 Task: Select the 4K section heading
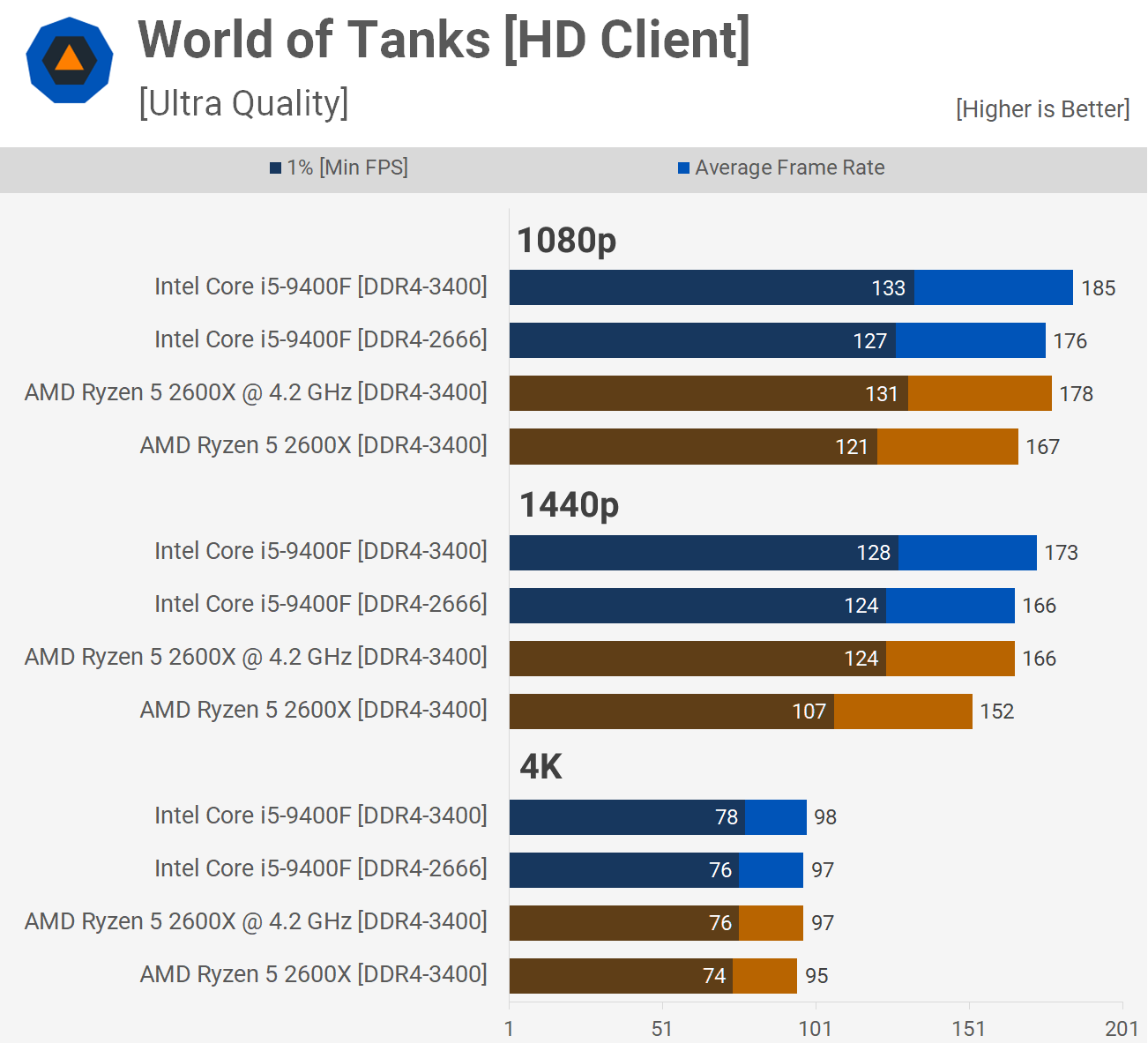coord(540,767)
